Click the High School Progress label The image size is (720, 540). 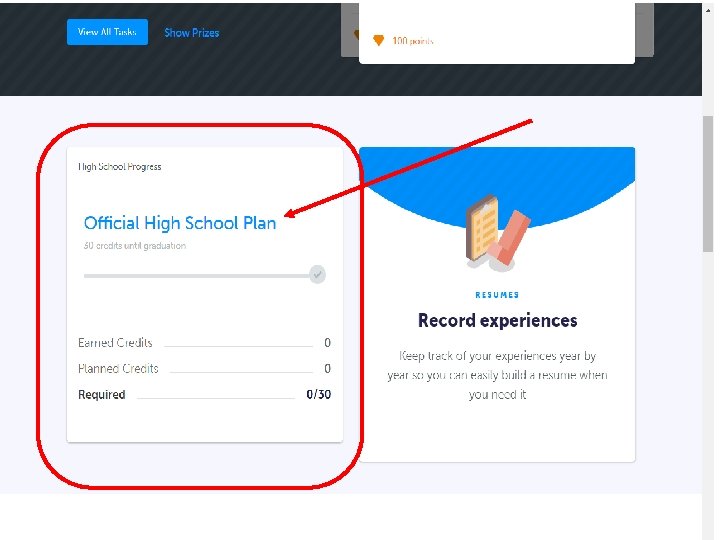click(x=120, y=167)
